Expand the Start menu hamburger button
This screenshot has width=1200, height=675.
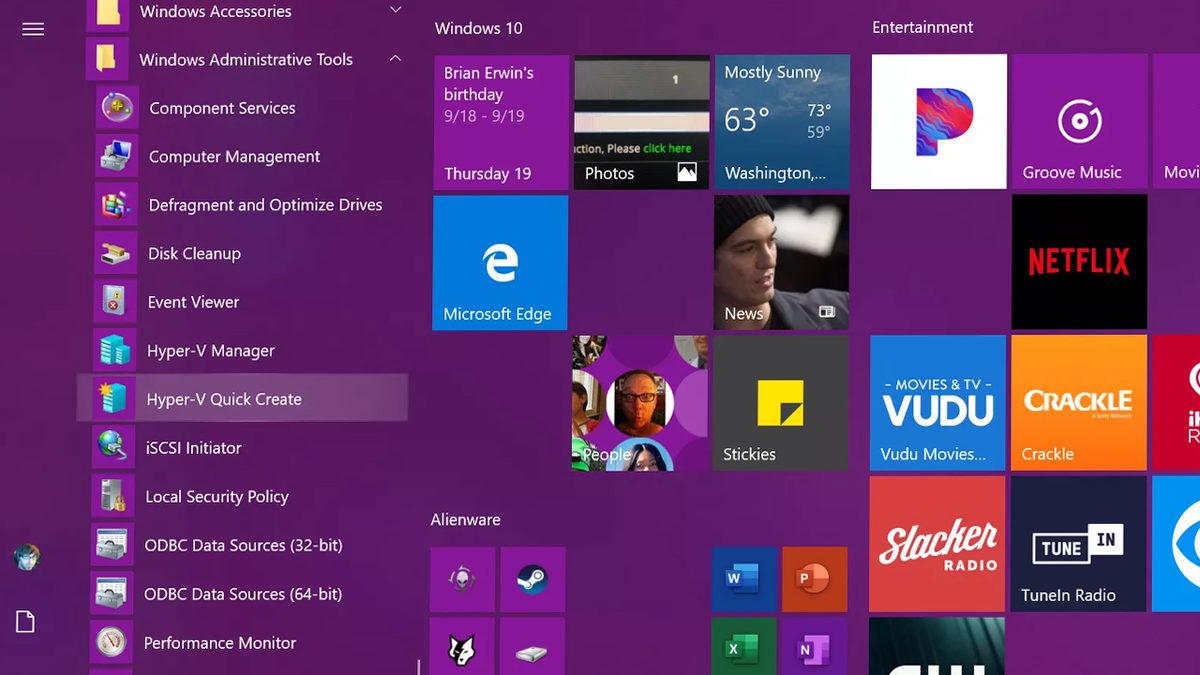(x=32, y=29)
